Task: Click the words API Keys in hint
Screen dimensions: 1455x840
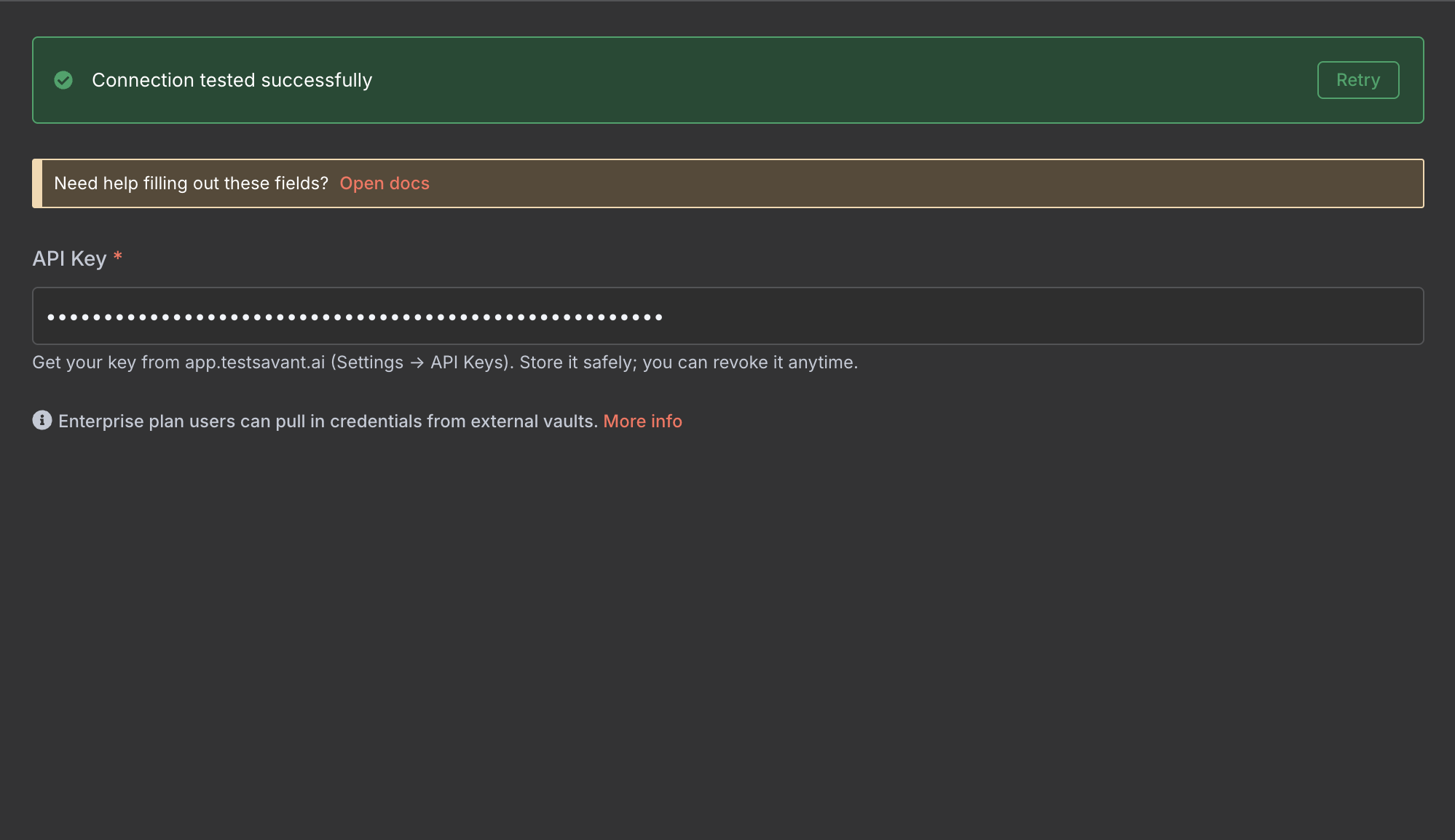Action: pos(467,362)
